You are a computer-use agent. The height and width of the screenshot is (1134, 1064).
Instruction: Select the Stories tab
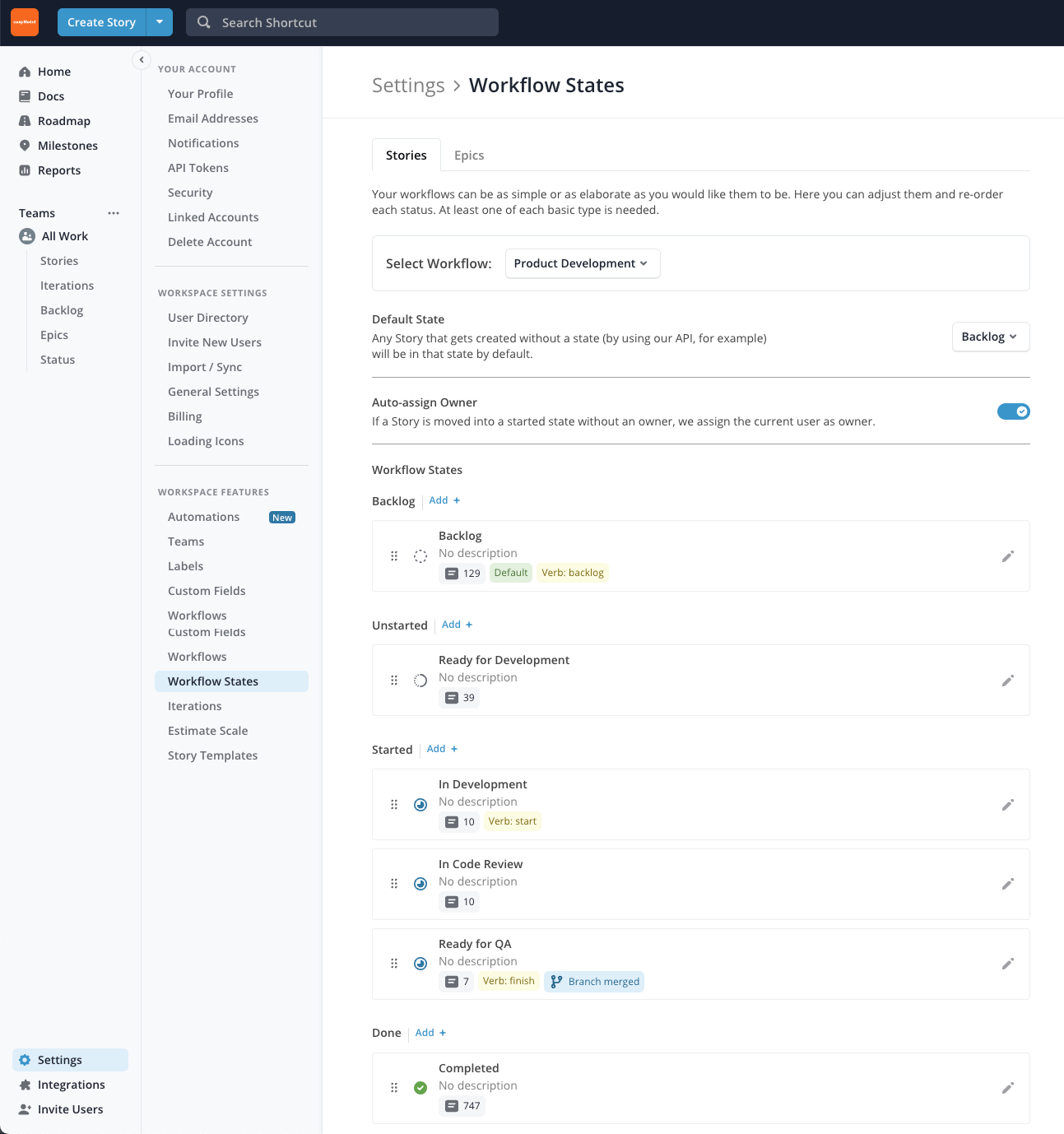[x=407, y=156]
